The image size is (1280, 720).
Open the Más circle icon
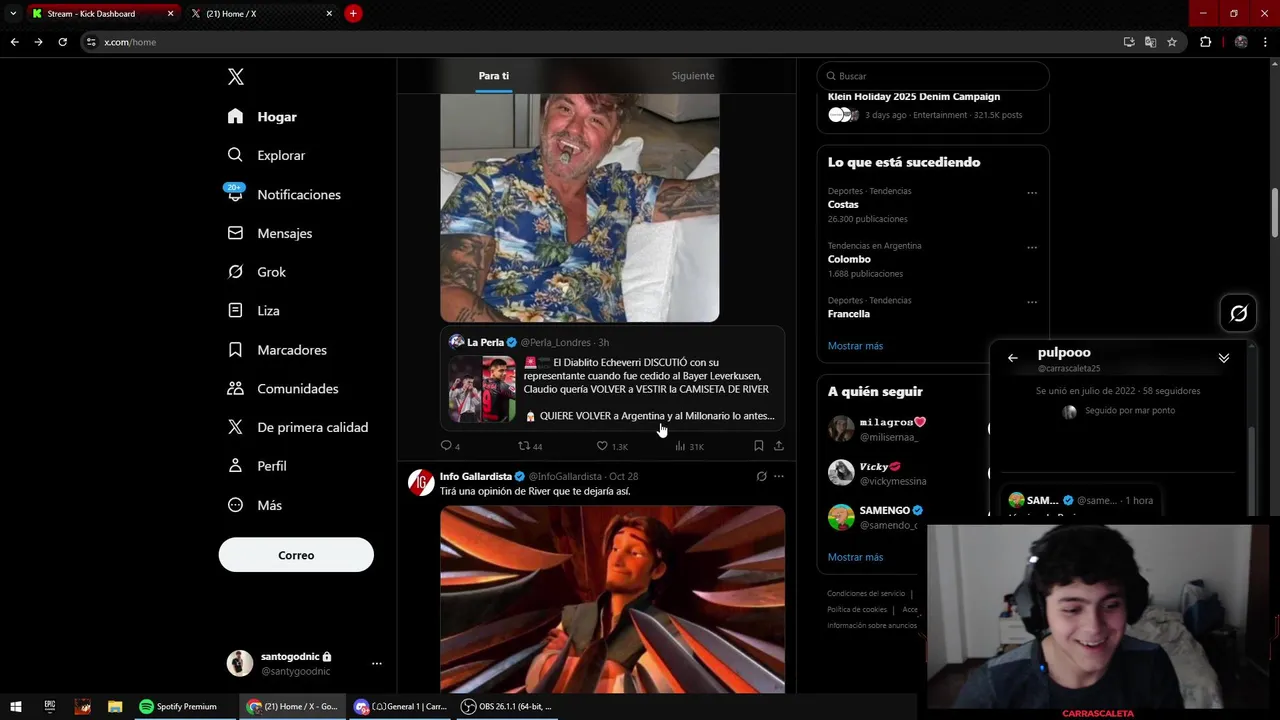tap(235, 505)
